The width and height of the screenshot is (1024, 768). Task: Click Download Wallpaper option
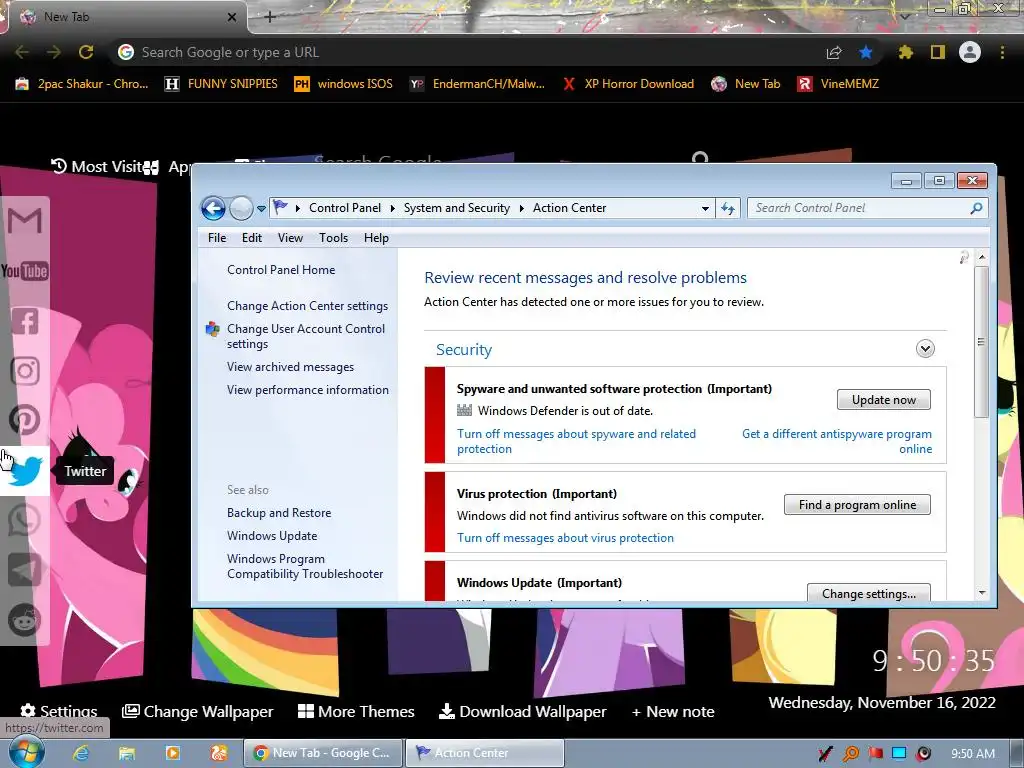tap(522, 711)
